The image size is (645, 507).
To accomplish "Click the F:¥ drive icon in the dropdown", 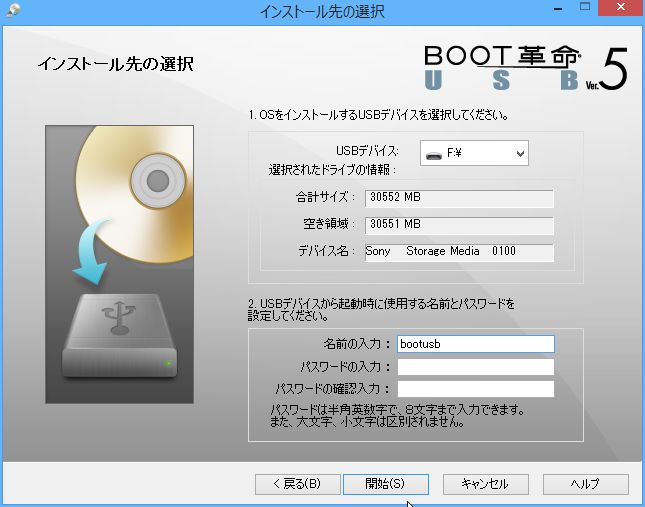I will tap(434, 155).
